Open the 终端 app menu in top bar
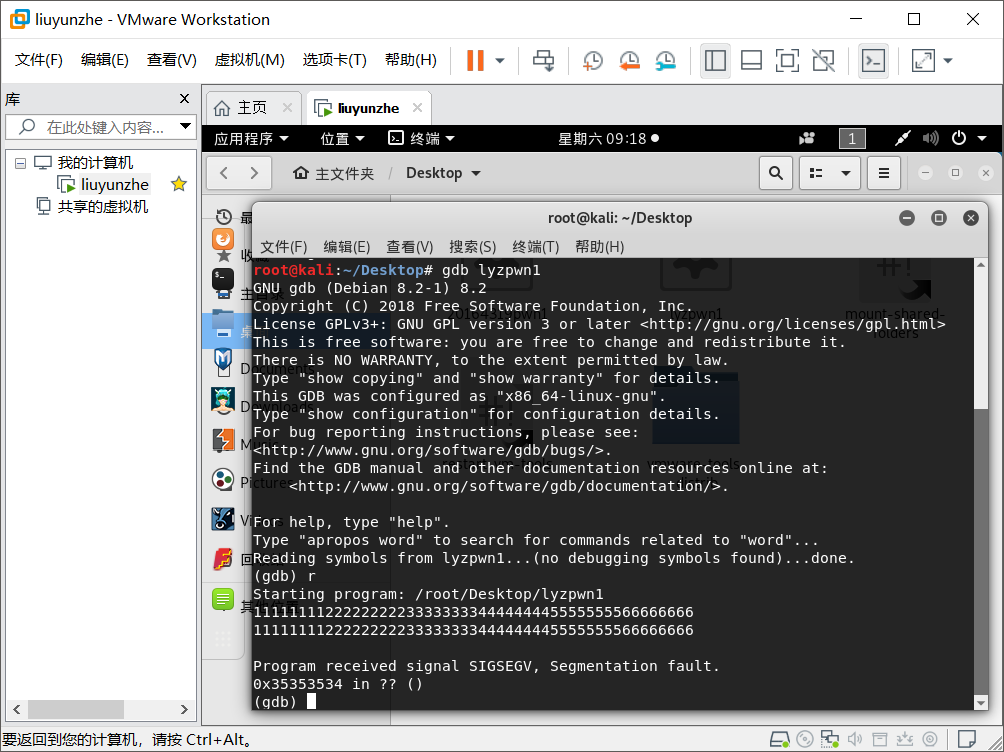The image size is (1004, 752). click(x=421, y=138)
